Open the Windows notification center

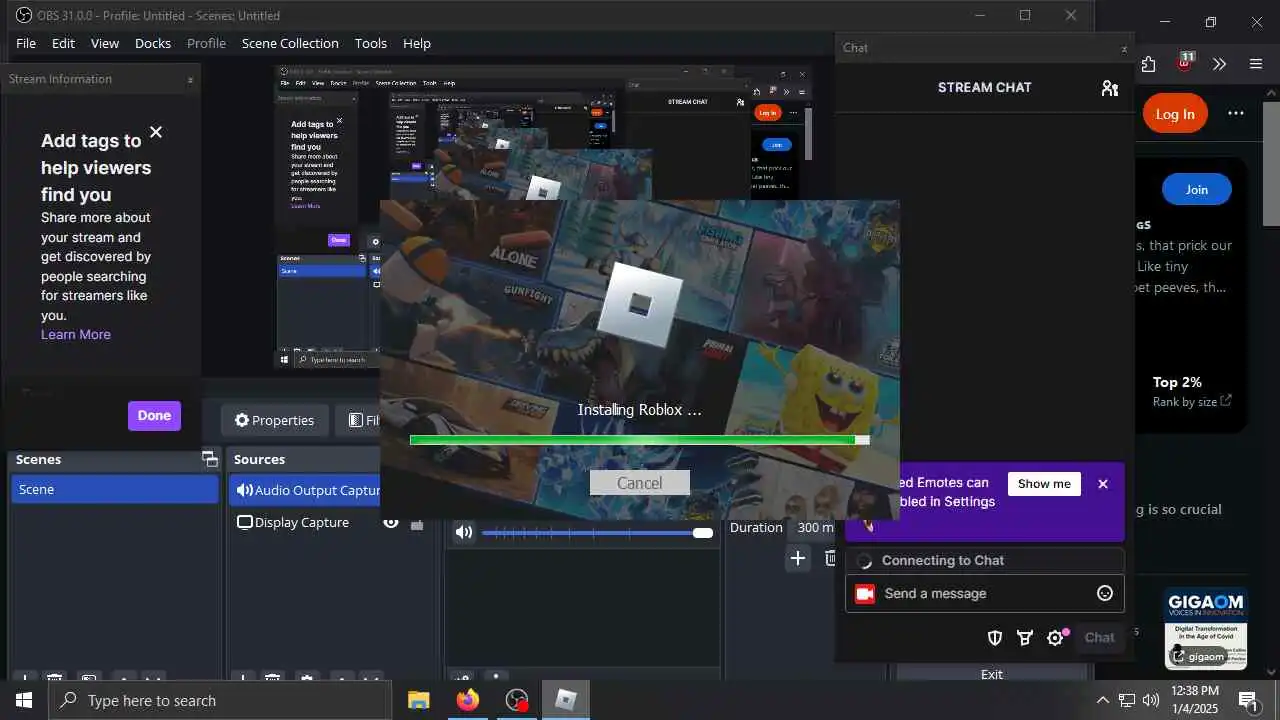1248,700
